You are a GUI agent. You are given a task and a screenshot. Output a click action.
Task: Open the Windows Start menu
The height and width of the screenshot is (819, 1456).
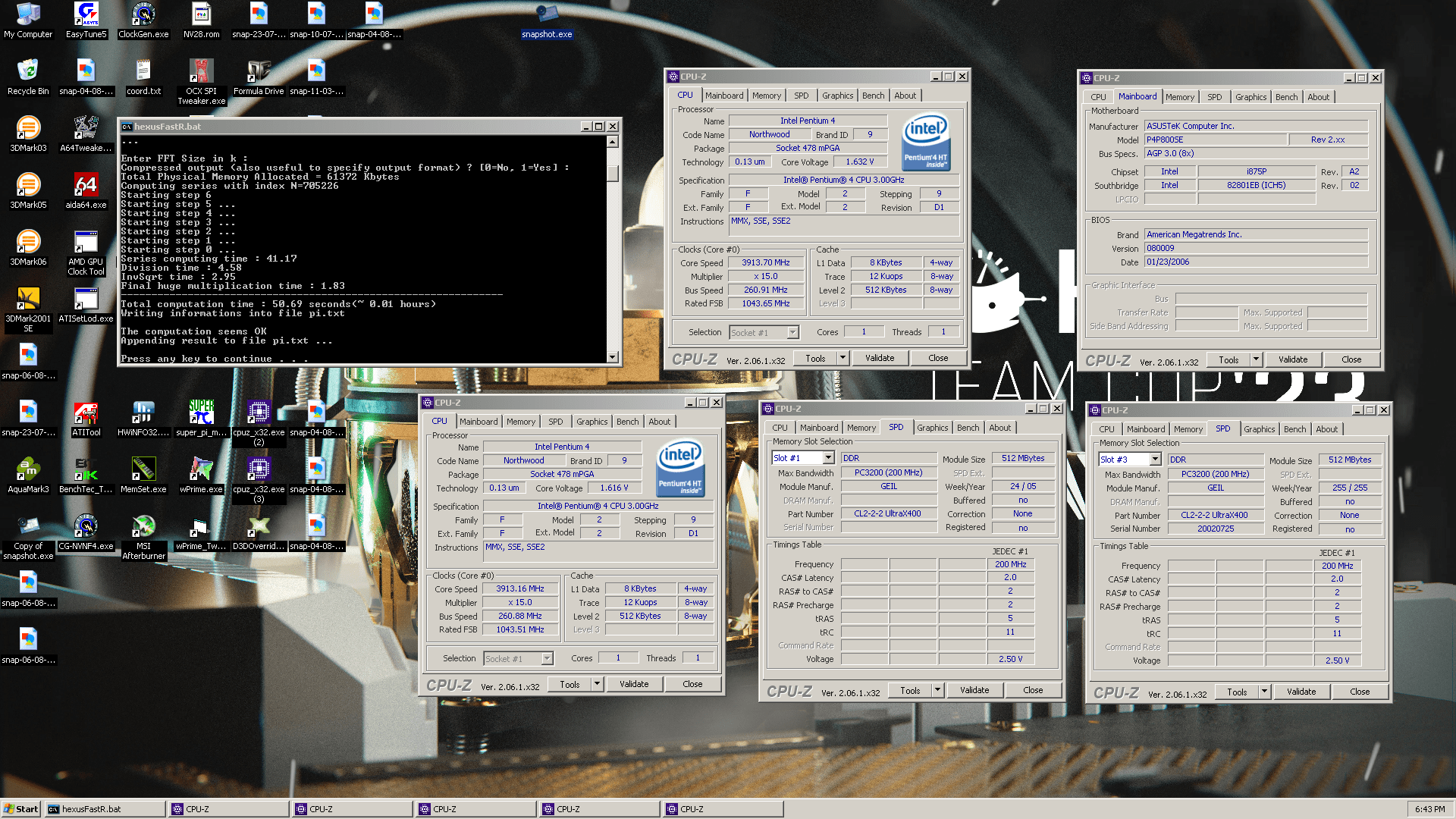tap(20, 809)
